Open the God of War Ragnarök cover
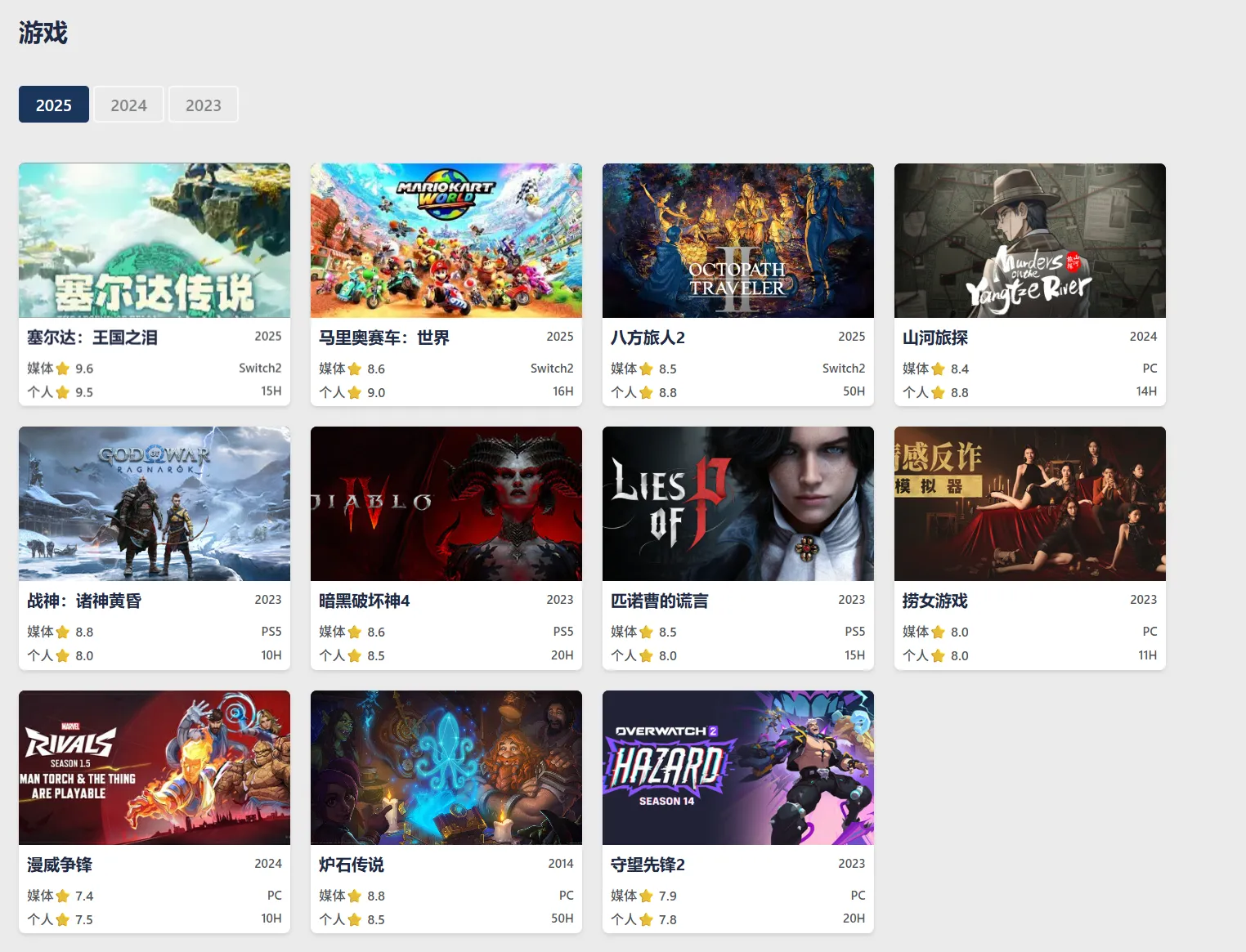 [155, 503]
